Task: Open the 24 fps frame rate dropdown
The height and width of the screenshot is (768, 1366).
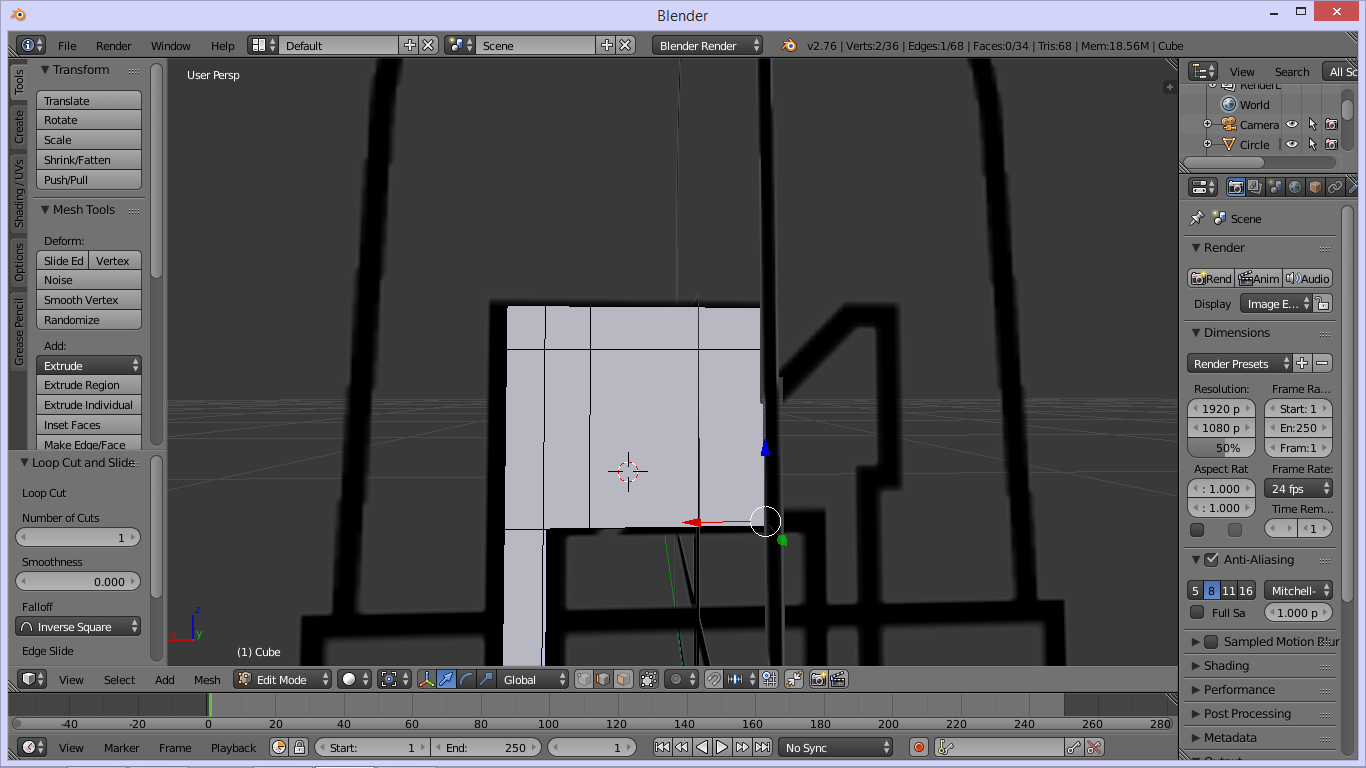Action: pyautogui.click(x=1299, y=488)
